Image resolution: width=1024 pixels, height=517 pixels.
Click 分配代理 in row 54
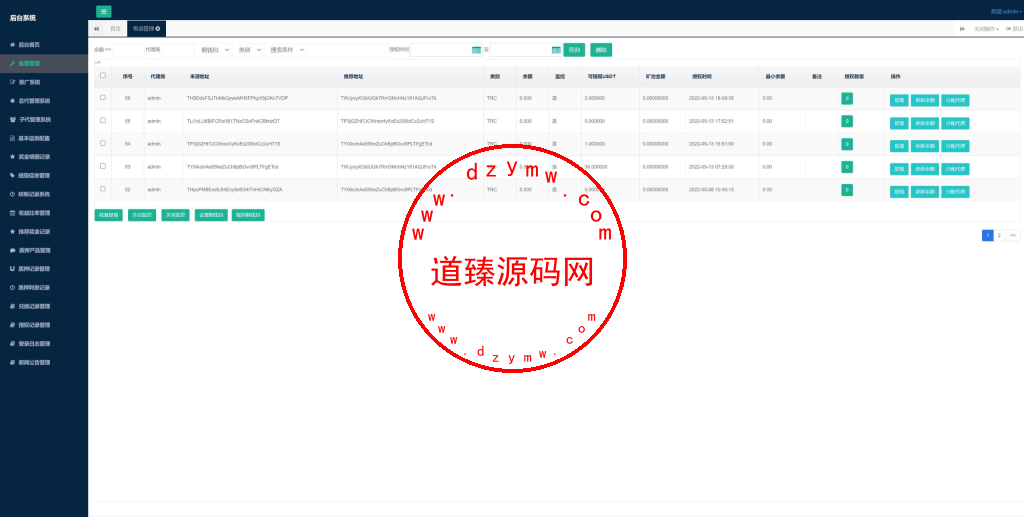coord(955,146)
